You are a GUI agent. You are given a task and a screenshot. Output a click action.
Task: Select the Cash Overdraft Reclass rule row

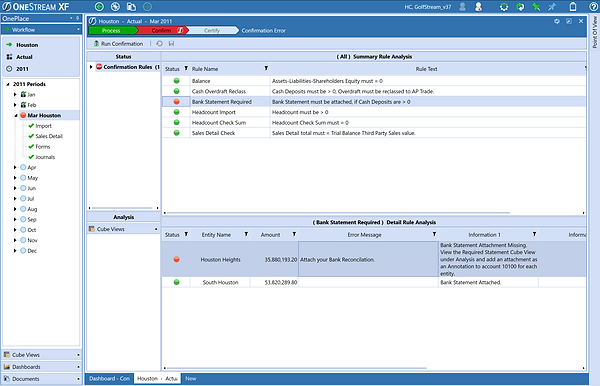373,91
